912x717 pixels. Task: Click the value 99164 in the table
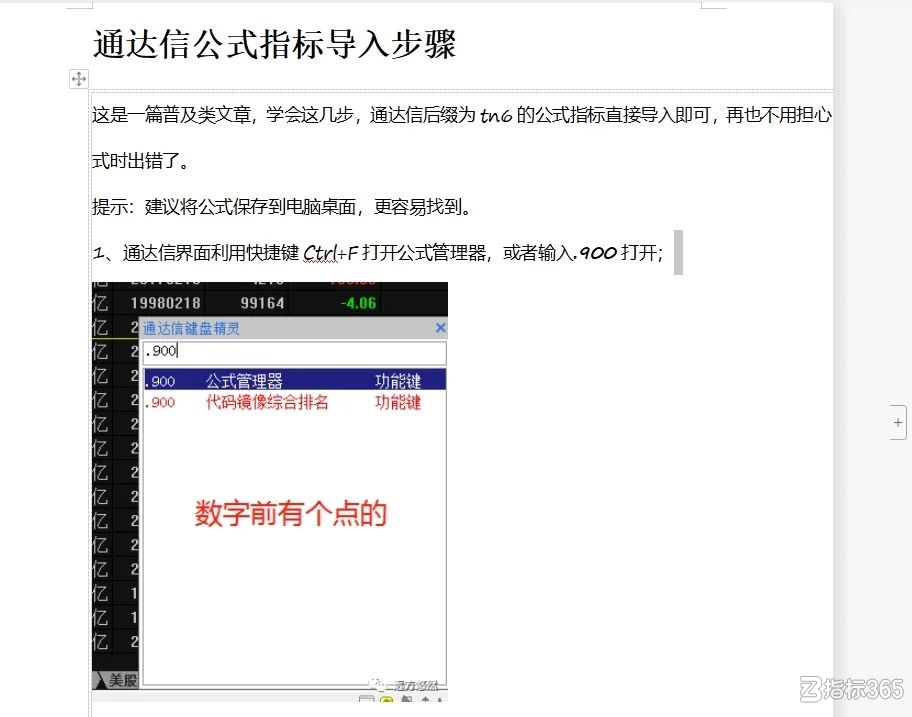(262, 303)
